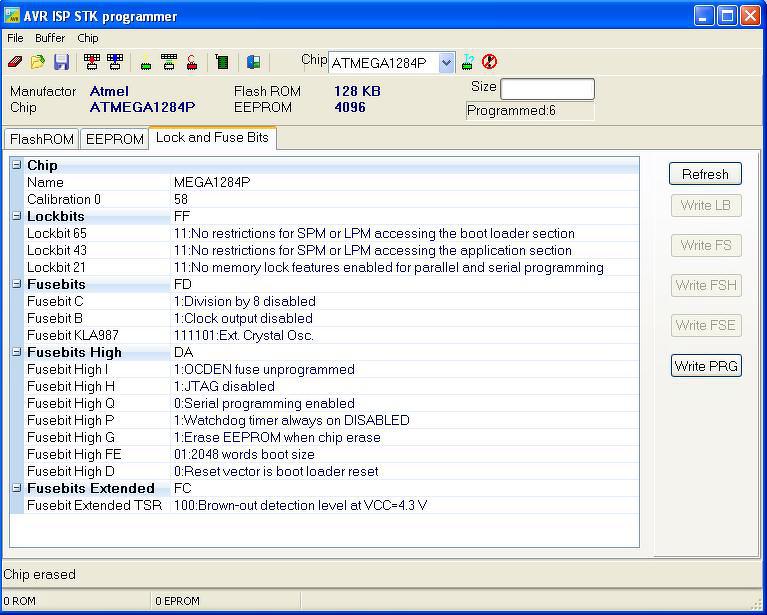Click the app icon in title bar
Screen dimensions: 767x615
[x=12, y=16]
